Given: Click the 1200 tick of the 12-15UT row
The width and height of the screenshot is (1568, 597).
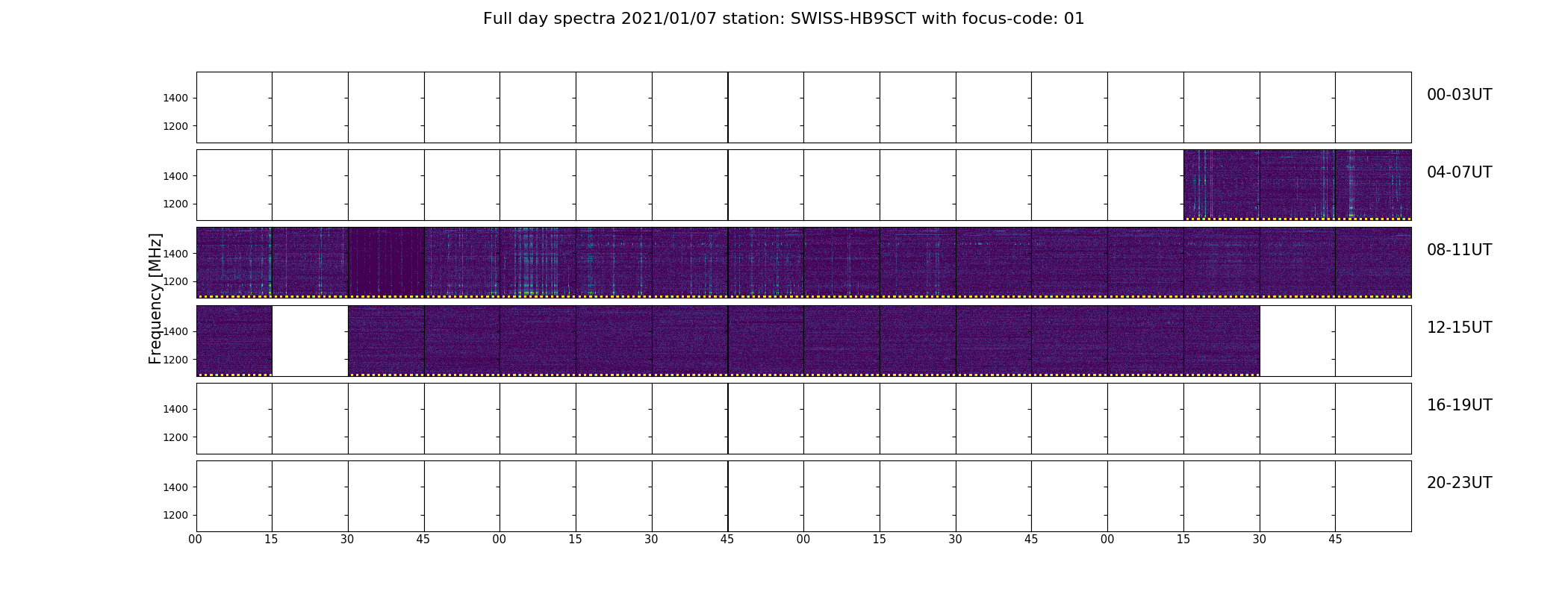Looking at the screenshot, I should [x=176, y=360].
